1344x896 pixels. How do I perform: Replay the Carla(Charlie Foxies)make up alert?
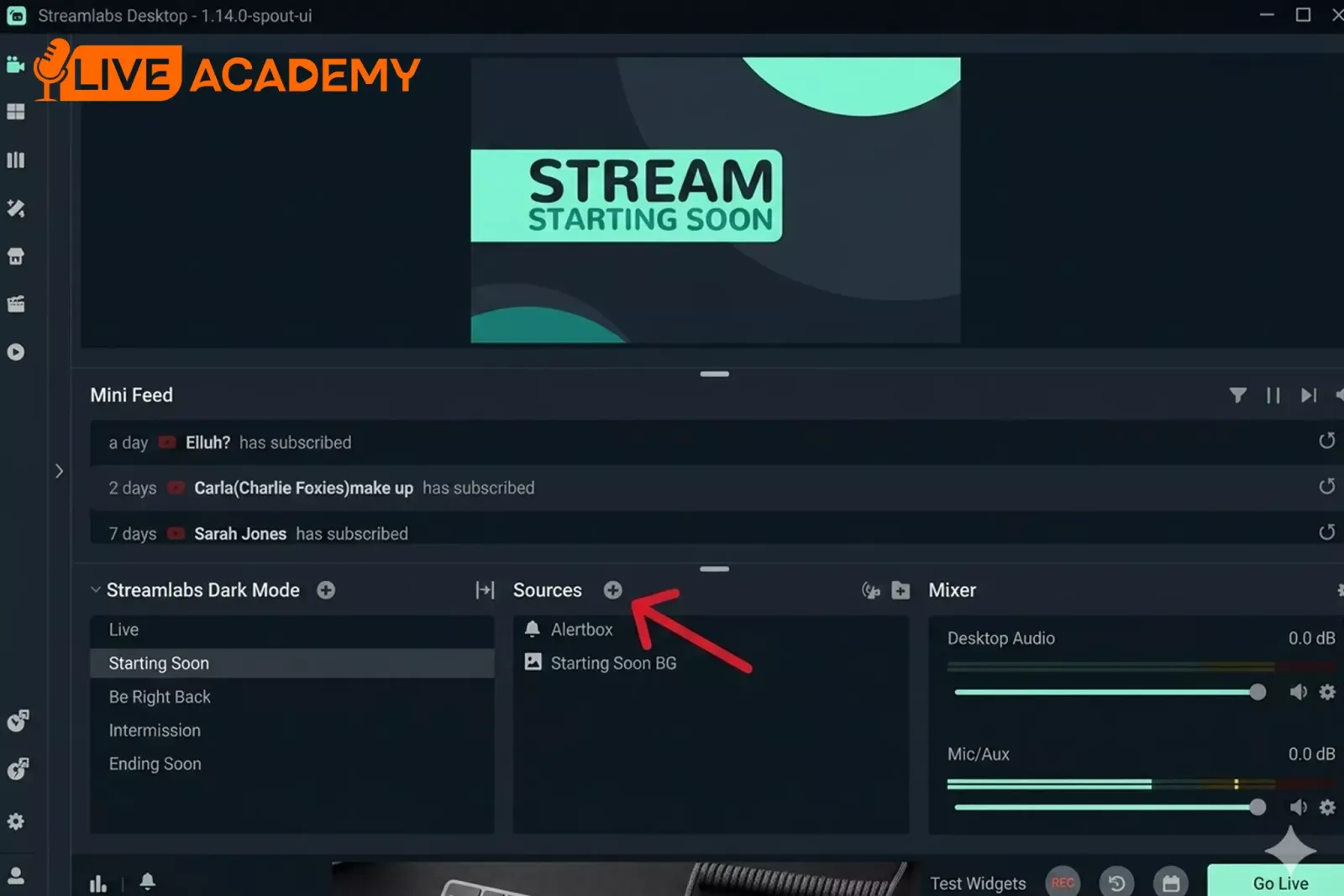[x=1326, y=486]
